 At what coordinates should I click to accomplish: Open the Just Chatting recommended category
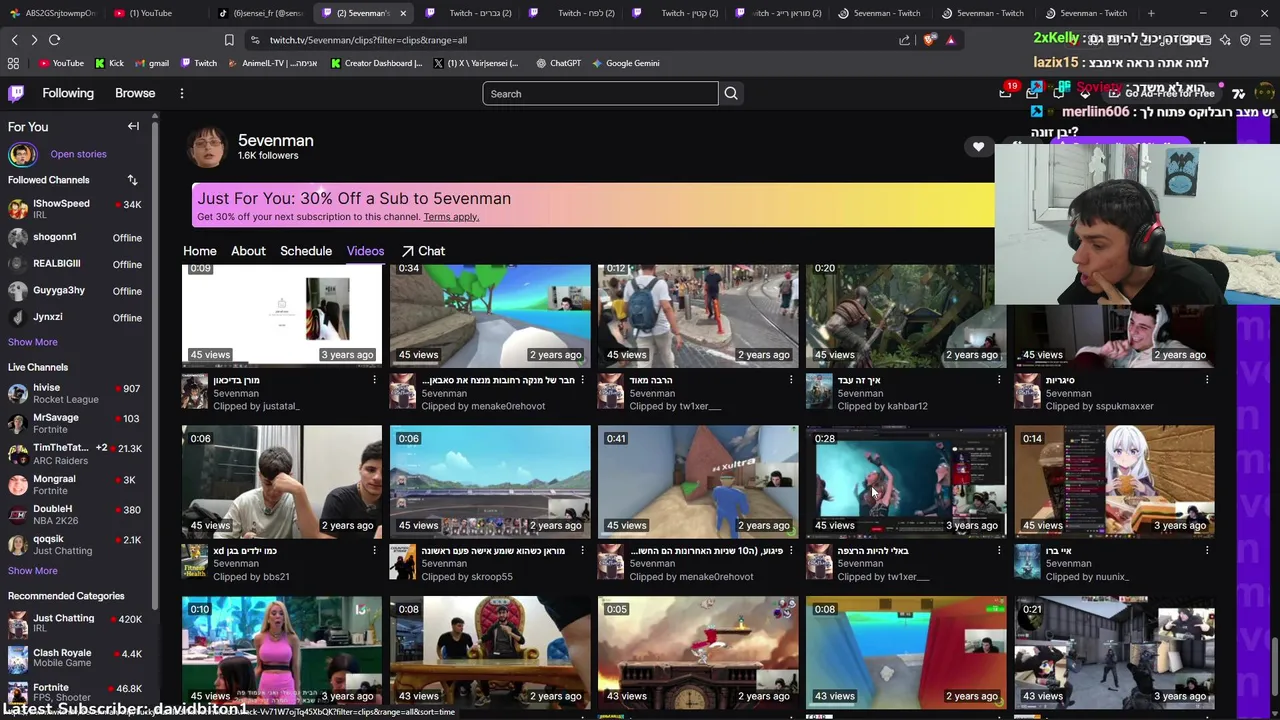[x=75, y=623]
